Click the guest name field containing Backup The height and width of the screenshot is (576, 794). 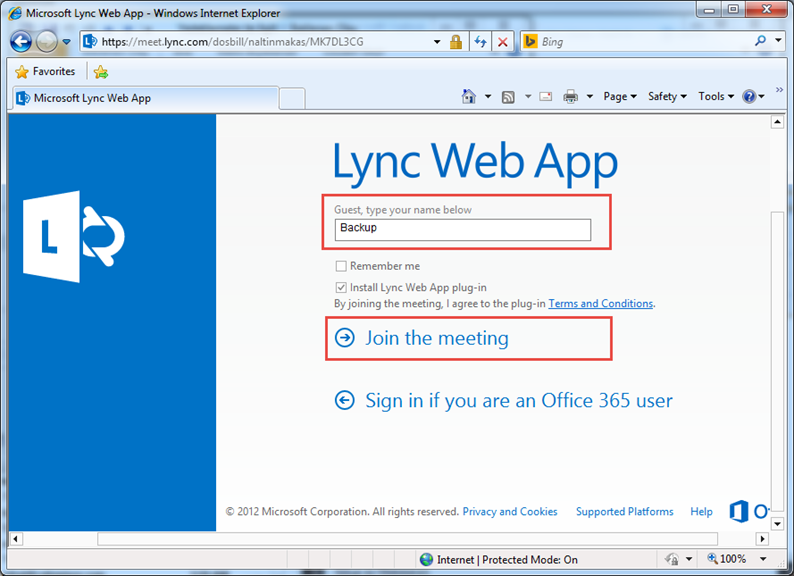click(463, 229)
